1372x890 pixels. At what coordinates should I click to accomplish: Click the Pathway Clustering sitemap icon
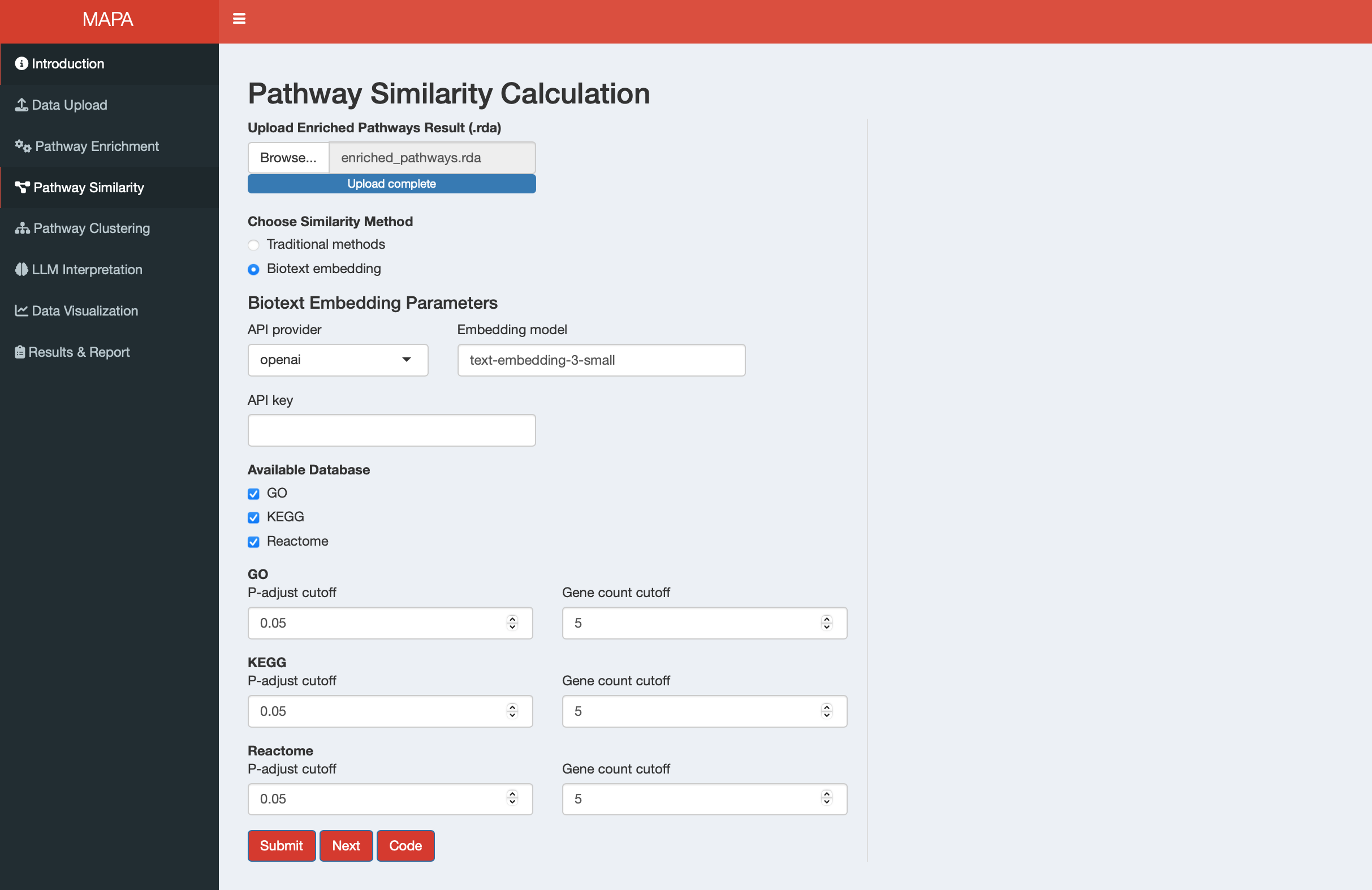22,228
